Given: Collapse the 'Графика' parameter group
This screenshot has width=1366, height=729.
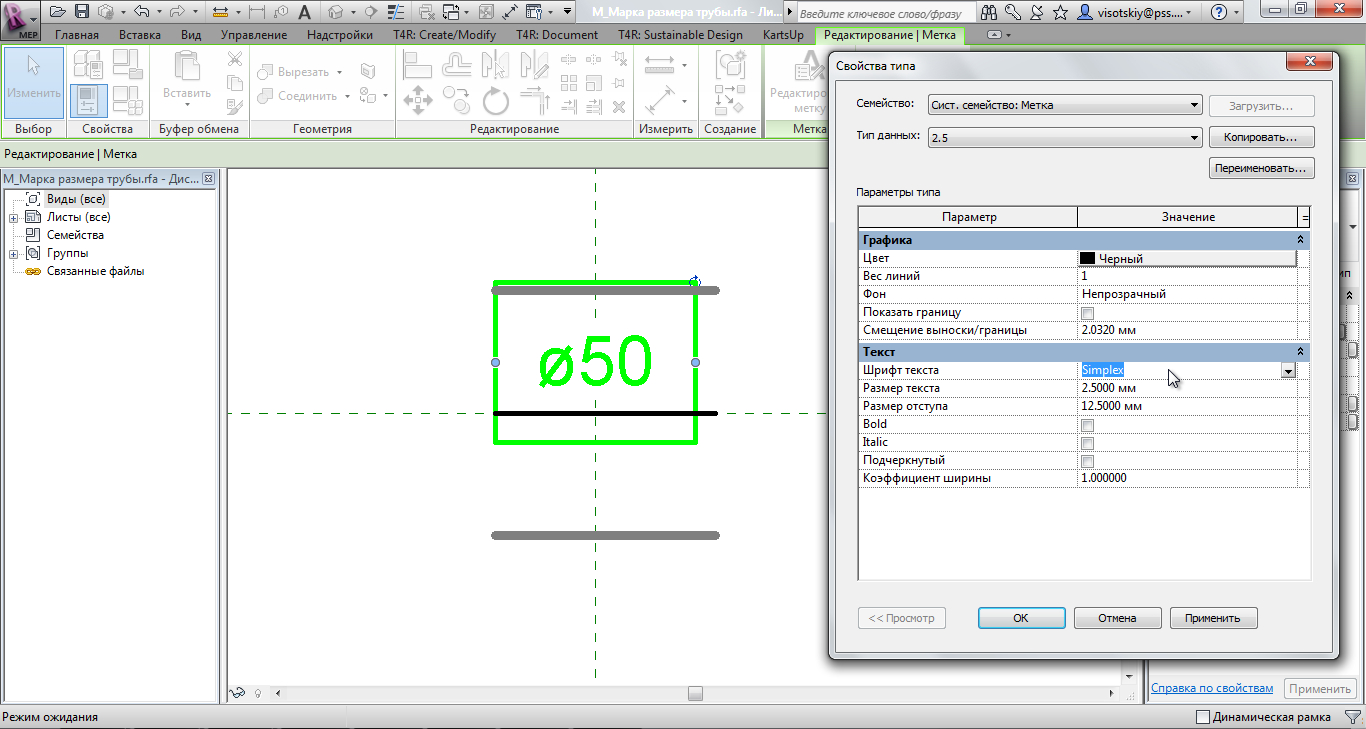Looking at the screenshot, I should (x=1300, y=240).
